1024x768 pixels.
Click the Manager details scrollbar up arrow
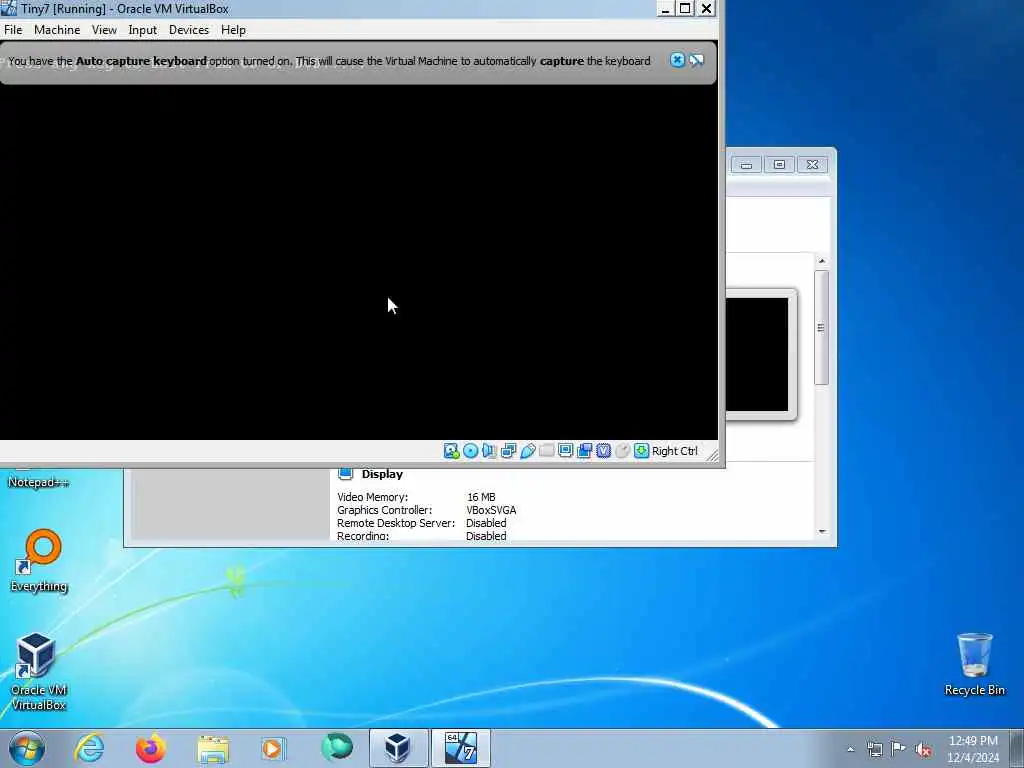pyautogui.click(x=822, y=261)
